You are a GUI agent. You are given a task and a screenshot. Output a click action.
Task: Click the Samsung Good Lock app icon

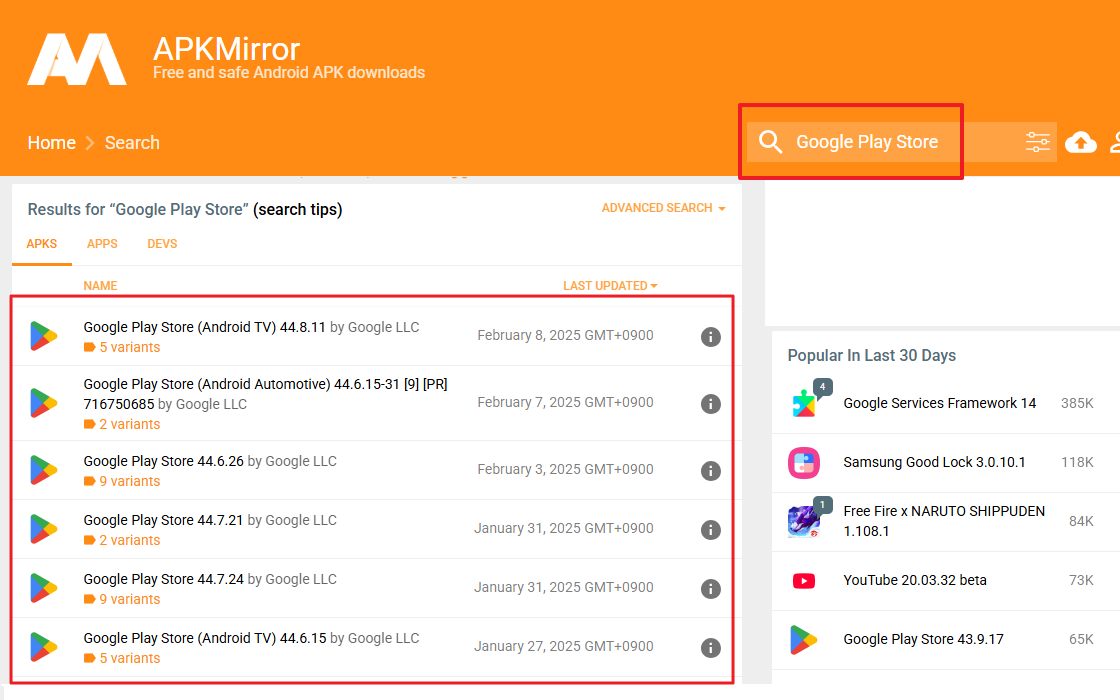click(805, 462)
